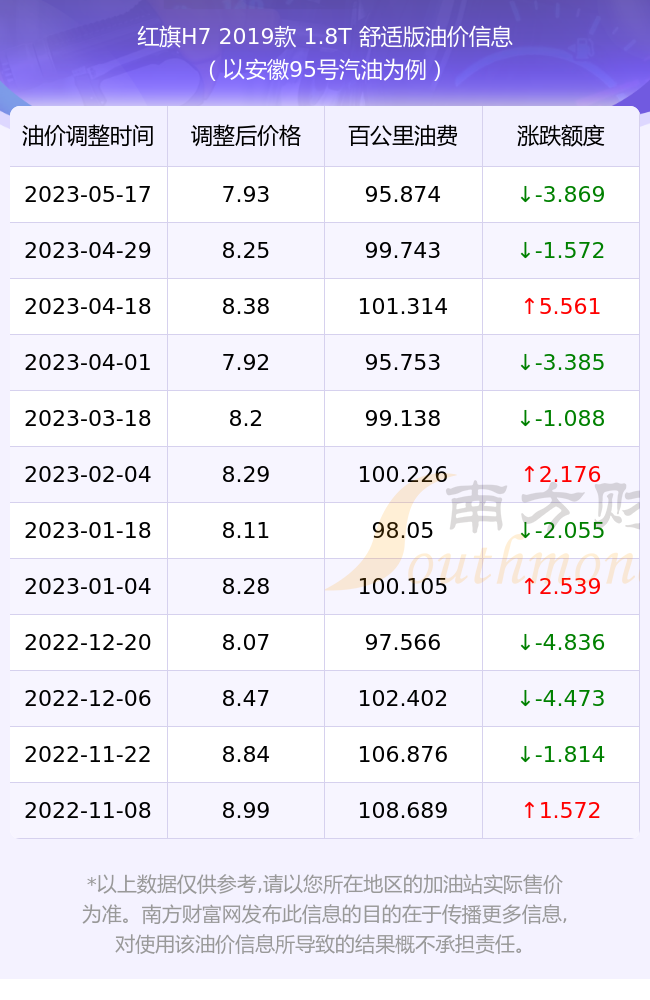Viewport: 650px width, 1000px height.
Task: Click the green down value -1.814
Action: click(561, 754)
